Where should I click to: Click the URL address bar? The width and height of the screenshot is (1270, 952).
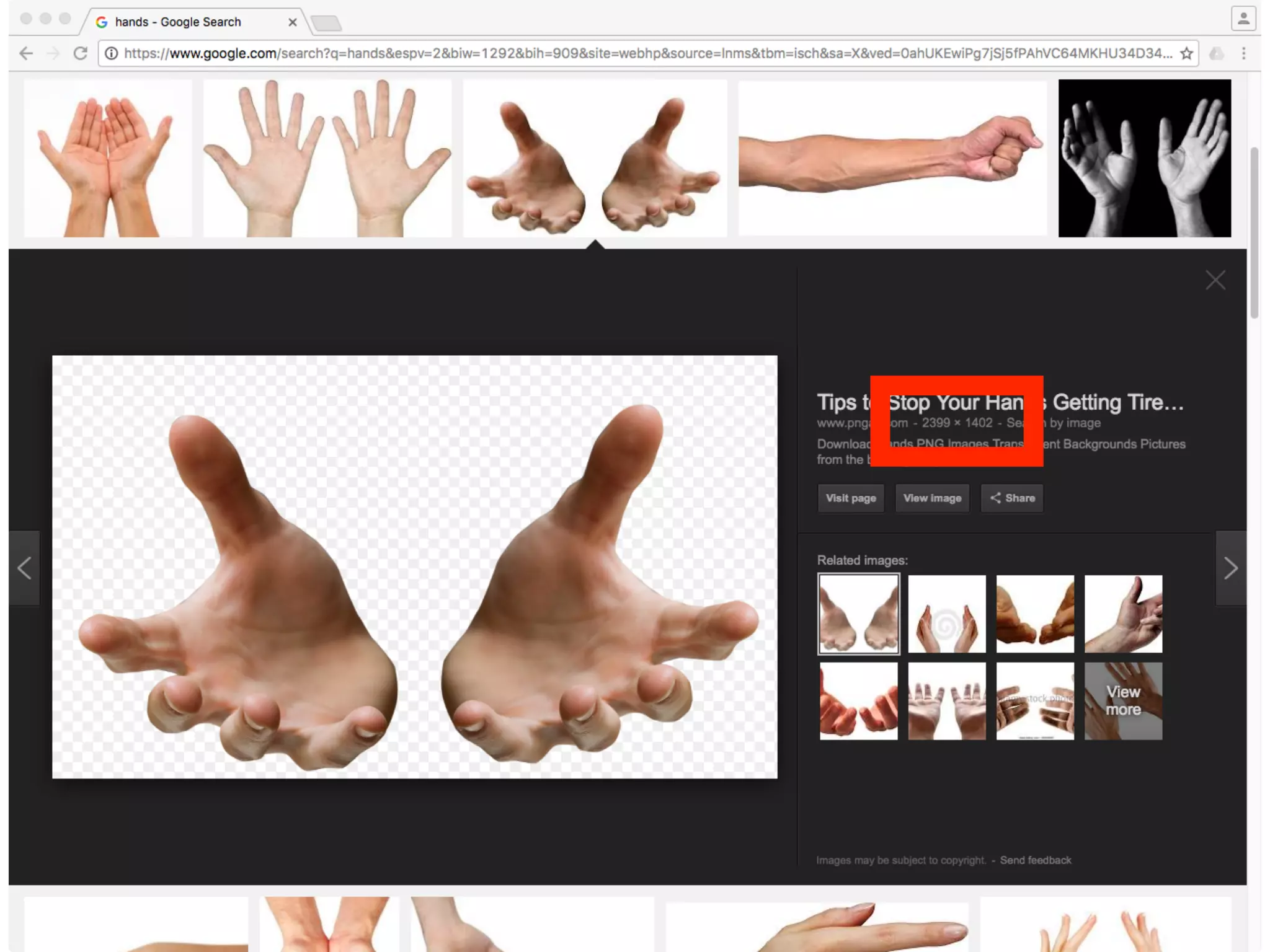620,54
